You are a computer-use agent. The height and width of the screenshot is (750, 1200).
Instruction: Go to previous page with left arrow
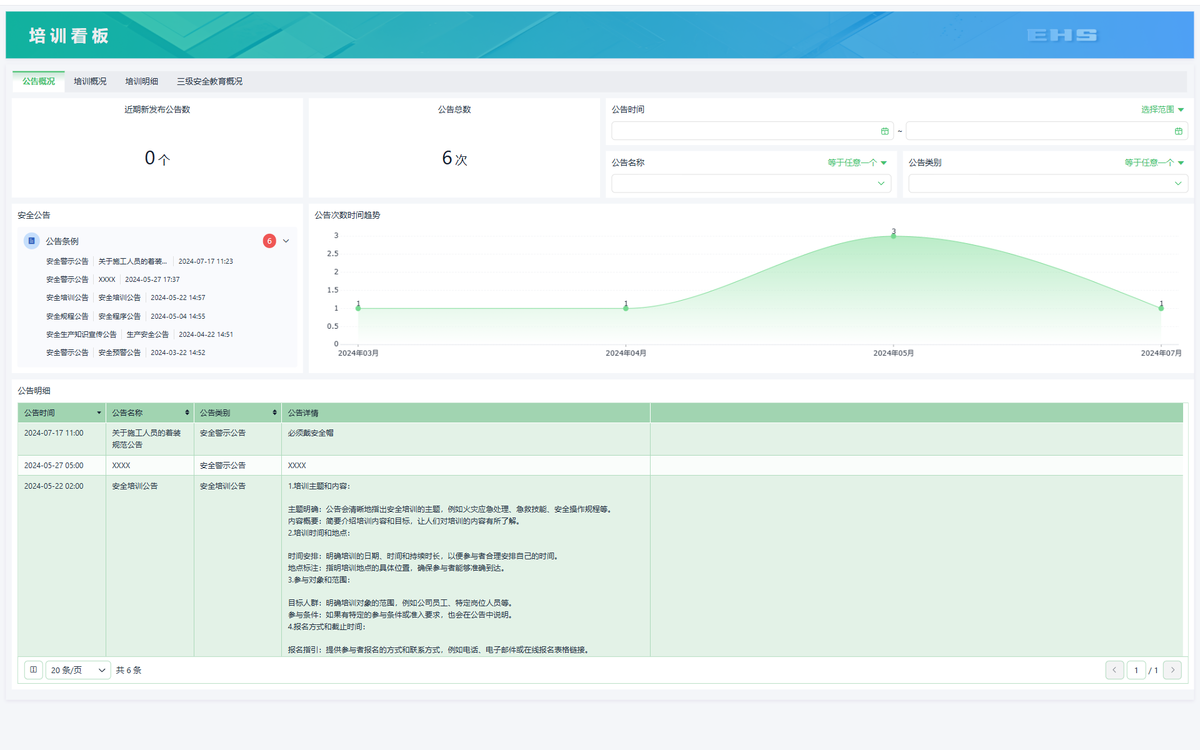tap(1114, 670)
